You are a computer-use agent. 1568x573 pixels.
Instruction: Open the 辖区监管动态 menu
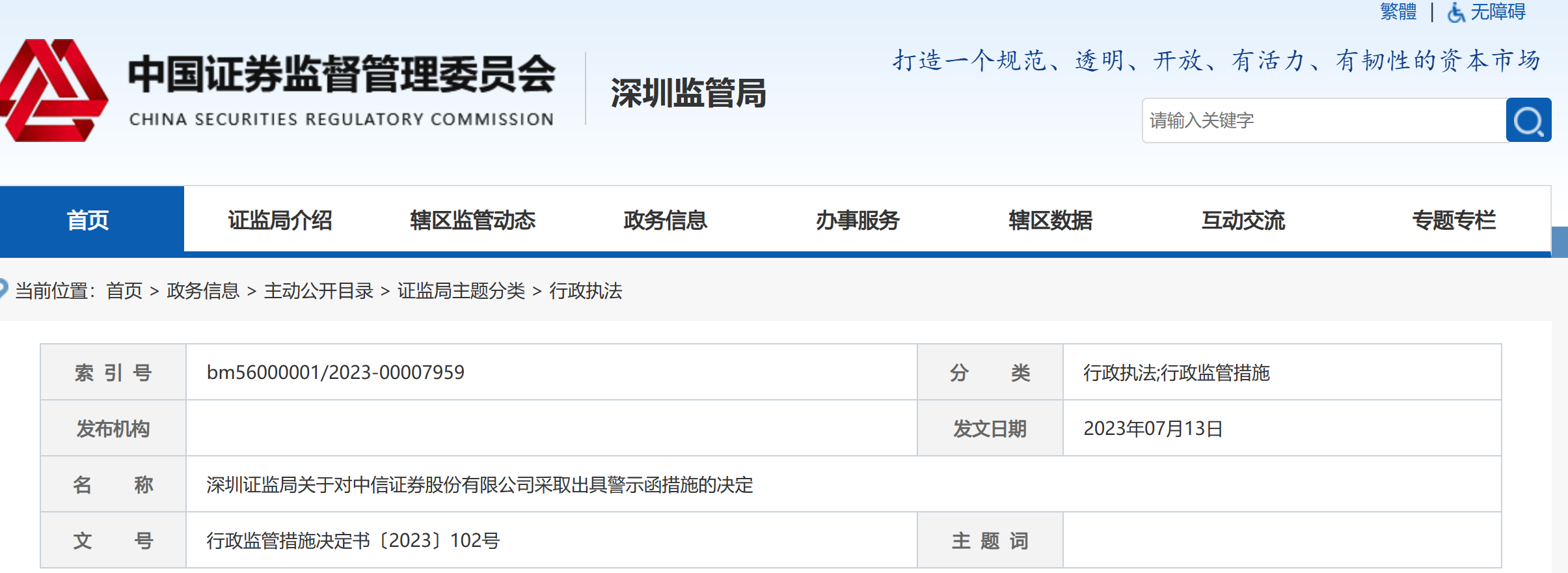point(472,220)
